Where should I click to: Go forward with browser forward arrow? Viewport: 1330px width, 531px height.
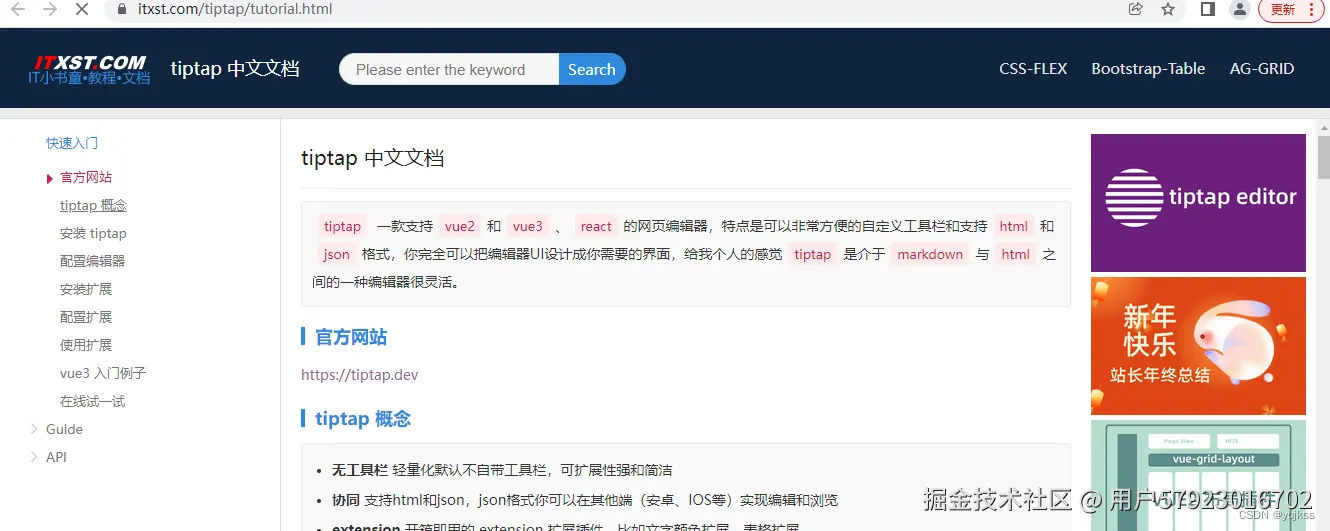[x=50, y=9]
